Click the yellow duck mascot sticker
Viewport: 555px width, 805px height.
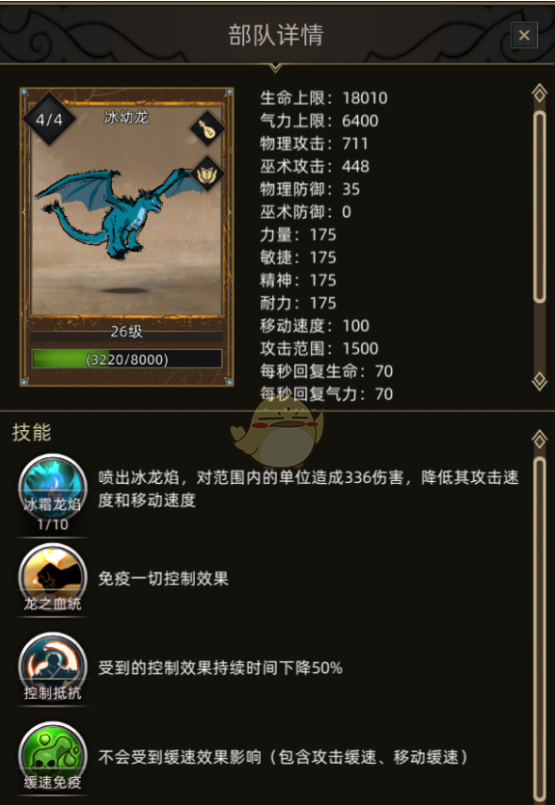278,432
